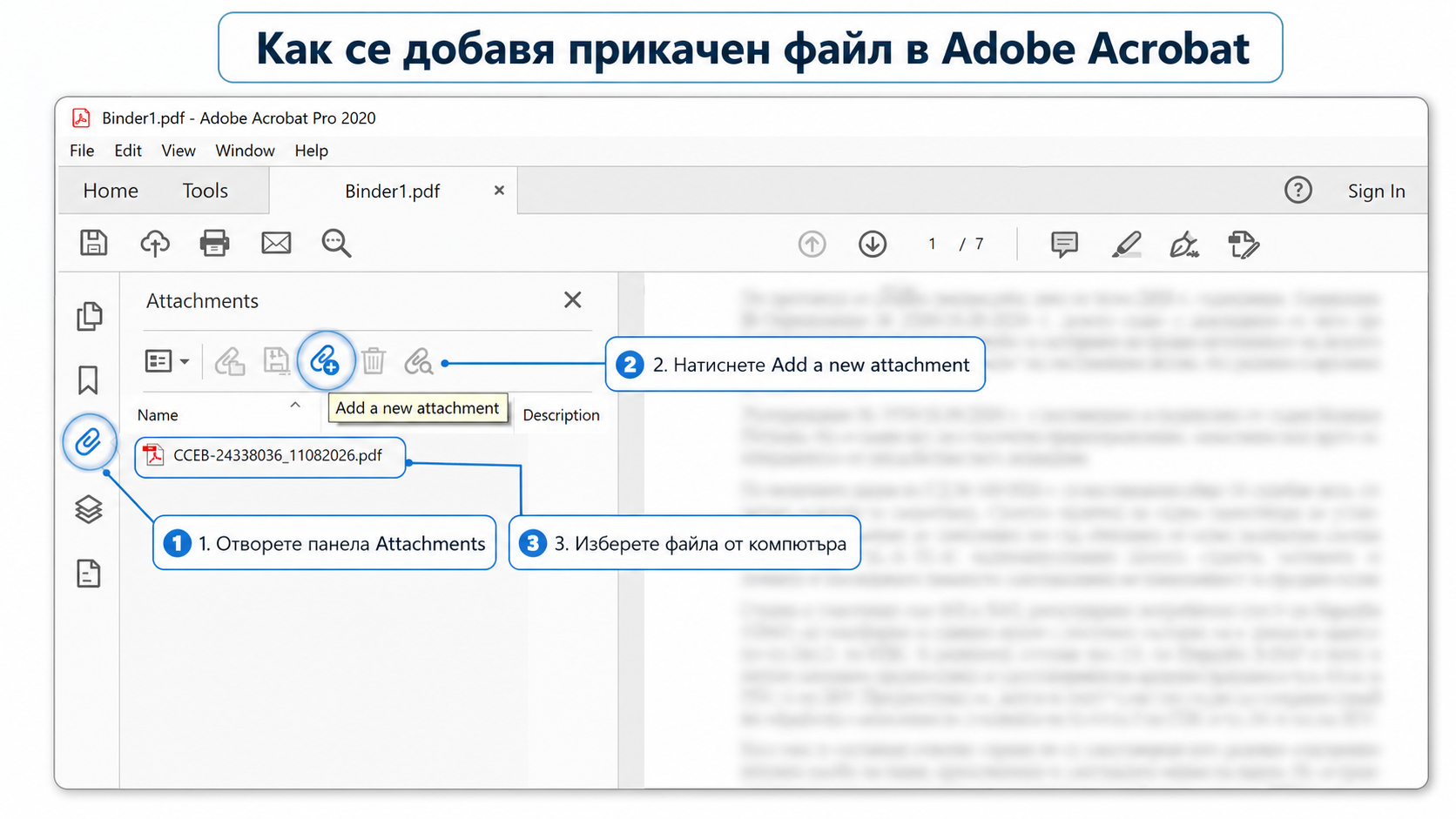Open the attachments Options dropdown menu
The image size is (1456, 819).
166,361
